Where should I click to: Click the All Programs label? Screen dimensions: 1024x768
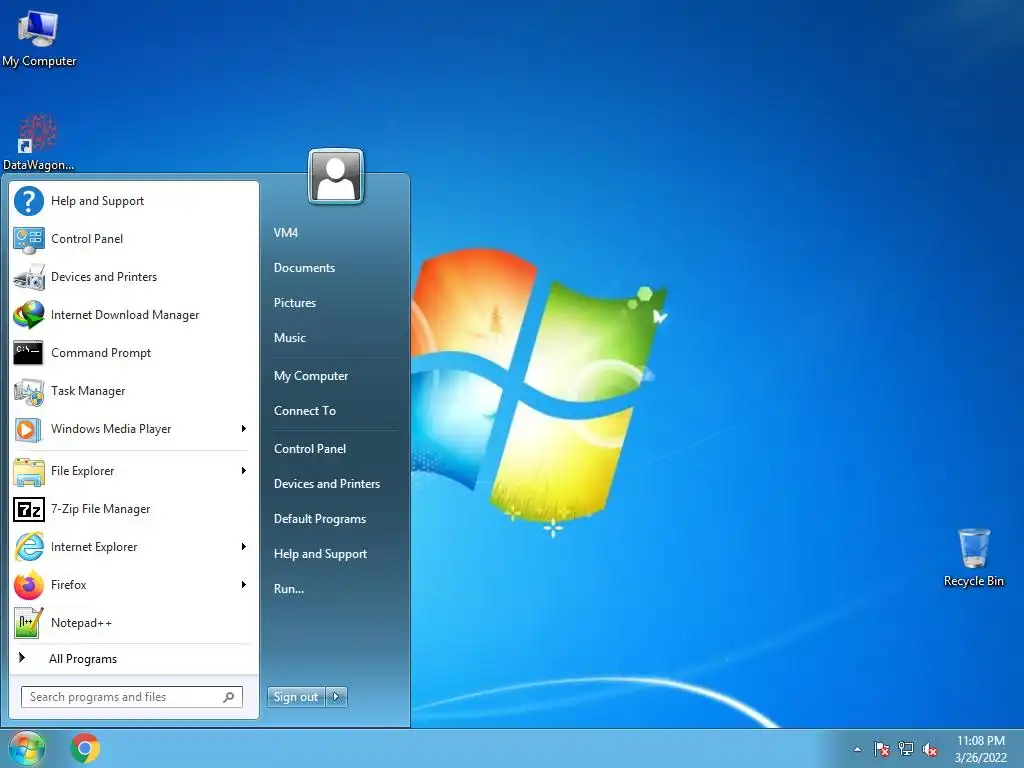coord(83,659)
